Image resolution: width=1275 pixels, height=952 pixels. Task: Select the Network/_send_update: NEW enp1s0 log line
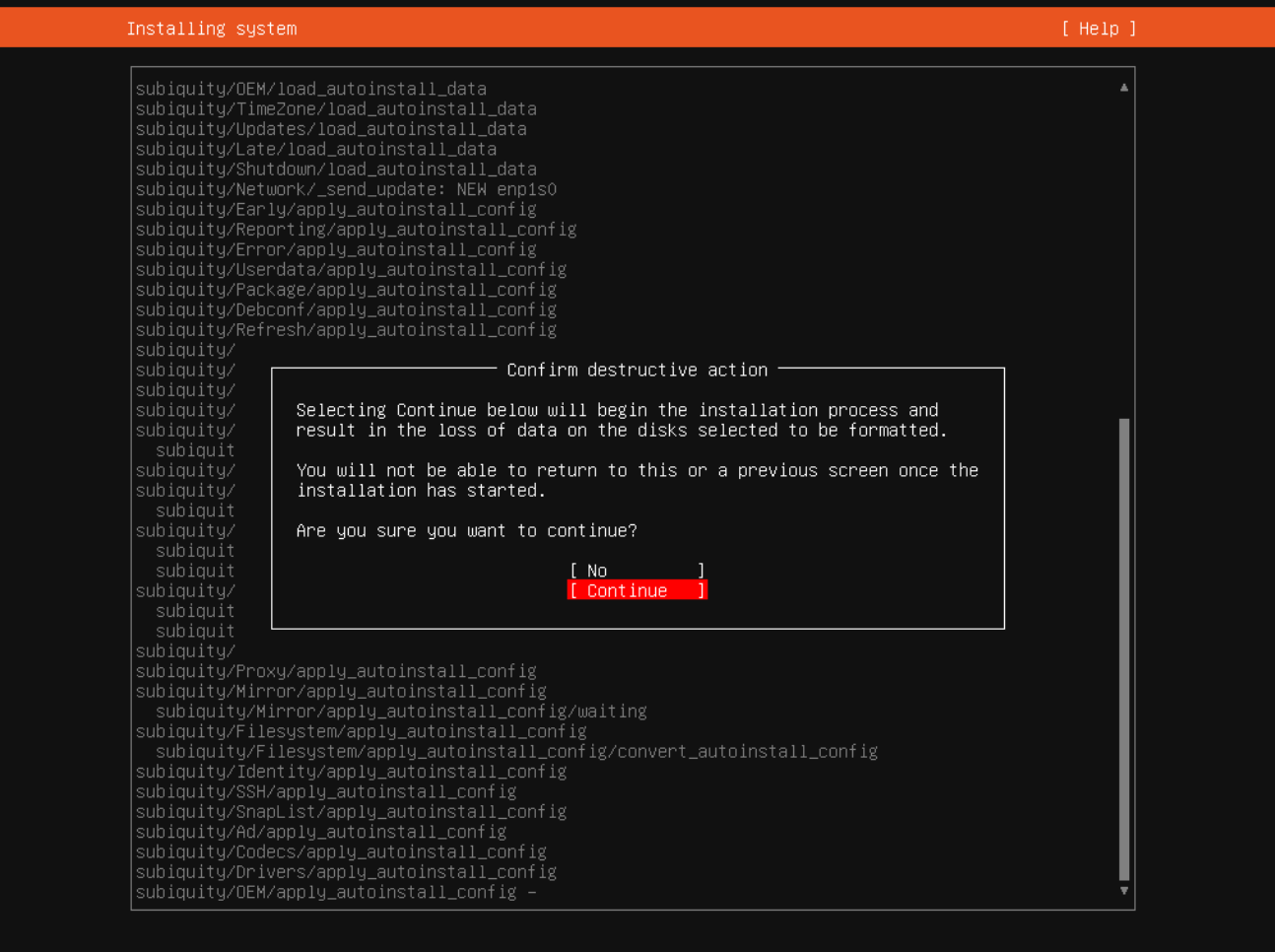pyautogui.click(x=347, y=189)
